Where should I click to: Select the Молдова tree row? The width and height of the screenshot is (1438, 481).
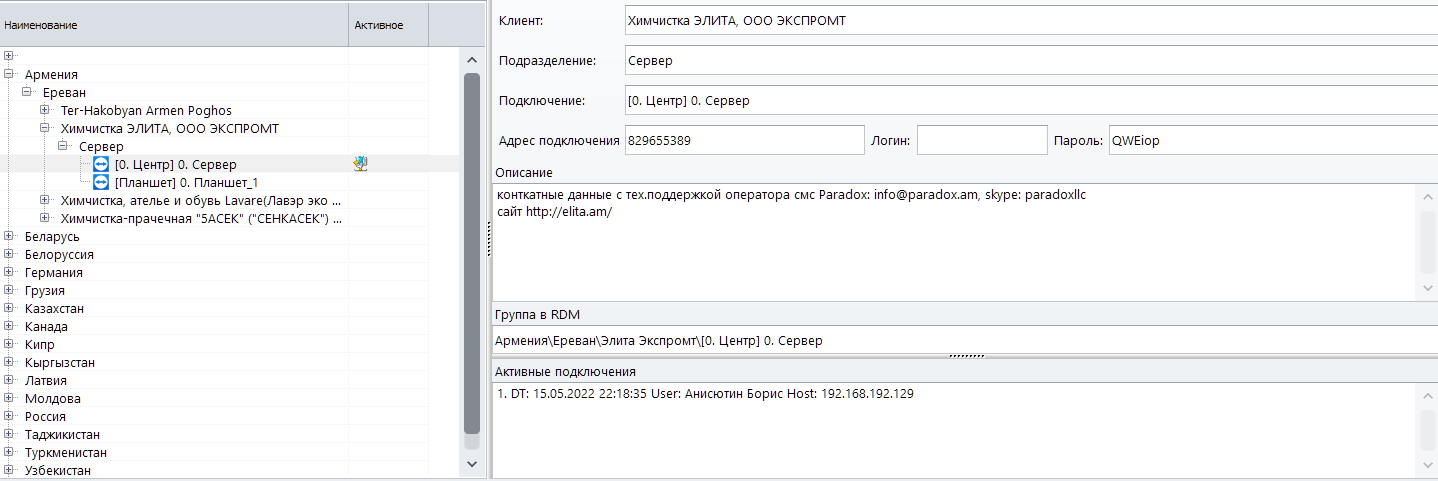pyautogui.click(x=229, y=398)
